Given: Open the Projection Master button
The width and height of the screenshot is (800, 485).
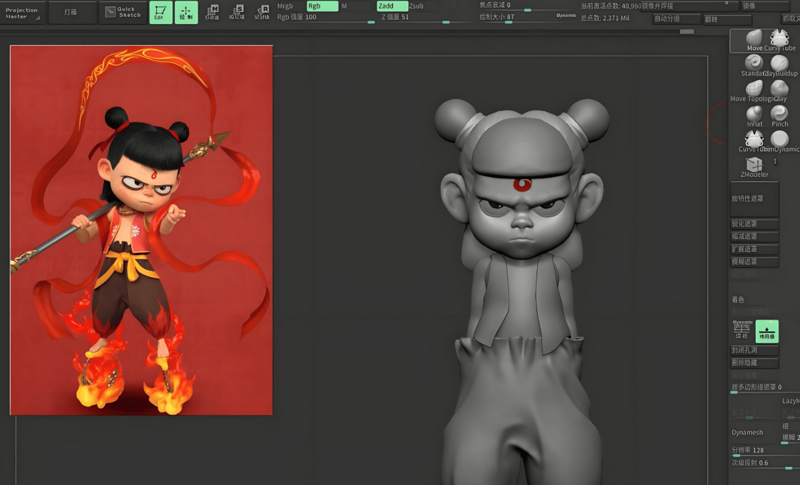Looking at the screenshot, I should pos(22,13).
